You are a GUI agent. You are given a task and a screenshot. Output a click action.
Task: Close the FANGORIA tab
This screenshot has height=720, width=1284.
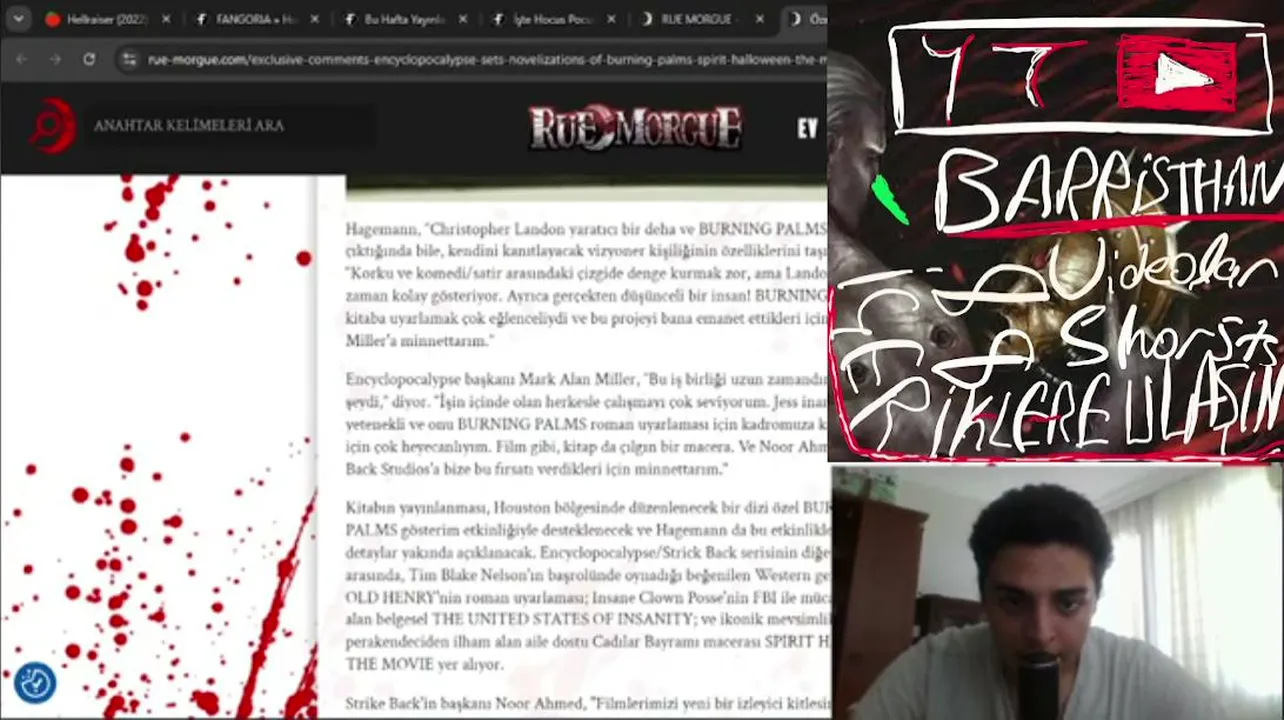pyautogui.click(x=315, y=19)
